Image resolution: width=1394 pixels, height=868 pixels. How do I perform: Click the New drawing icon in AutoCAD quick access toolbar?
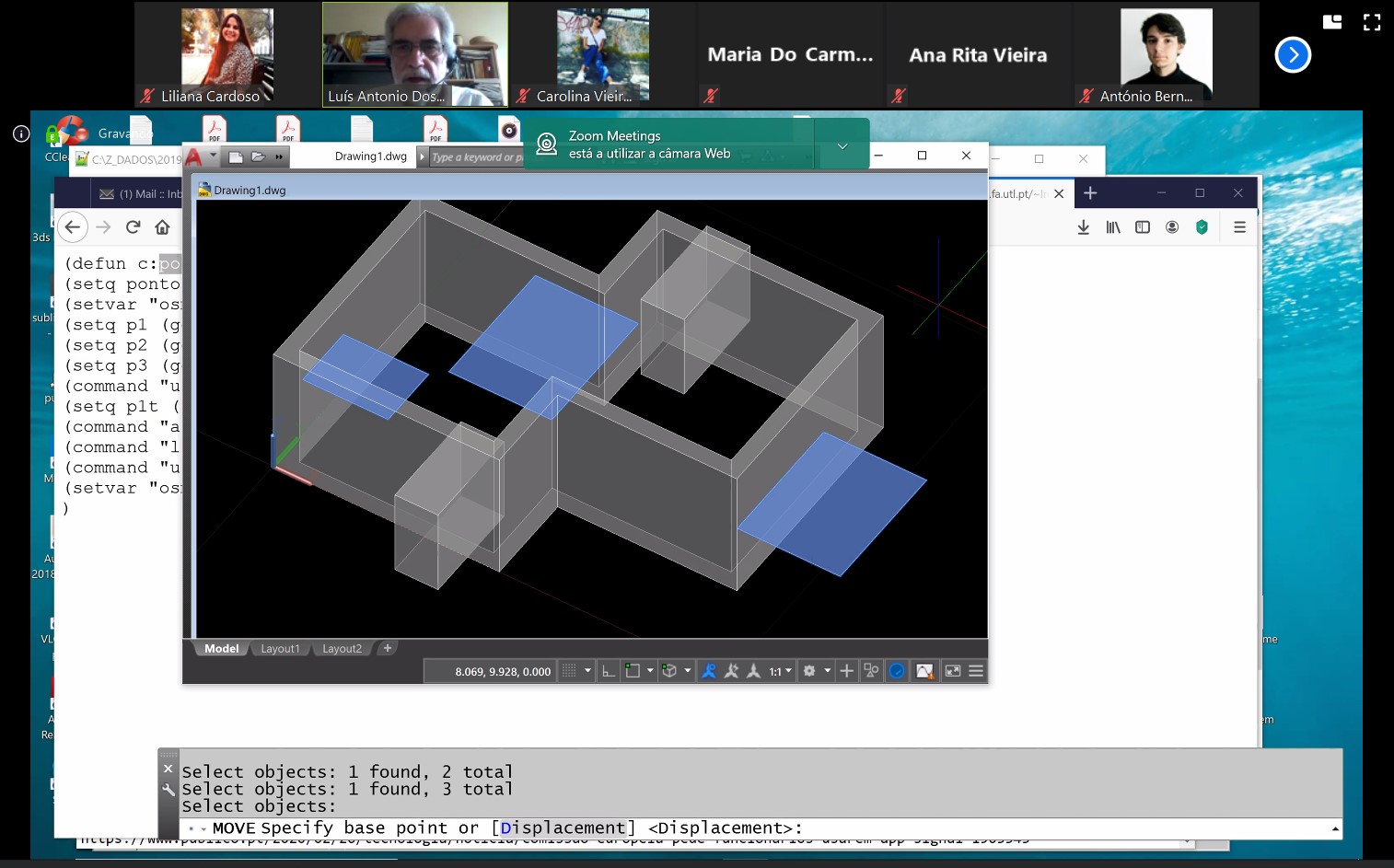pos(236,157)
